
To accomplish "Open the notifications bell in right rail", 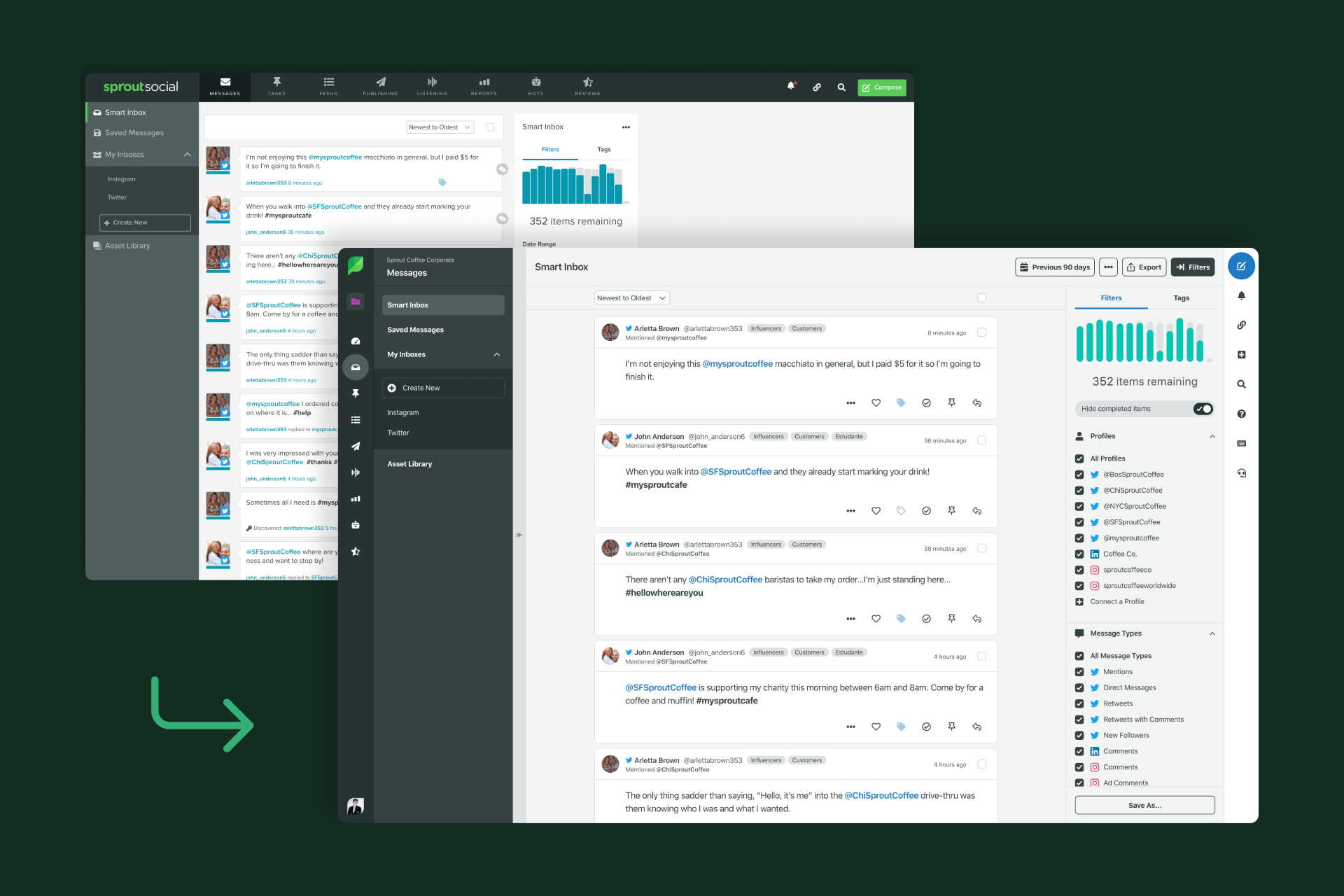I will [x=1241, y=296].
